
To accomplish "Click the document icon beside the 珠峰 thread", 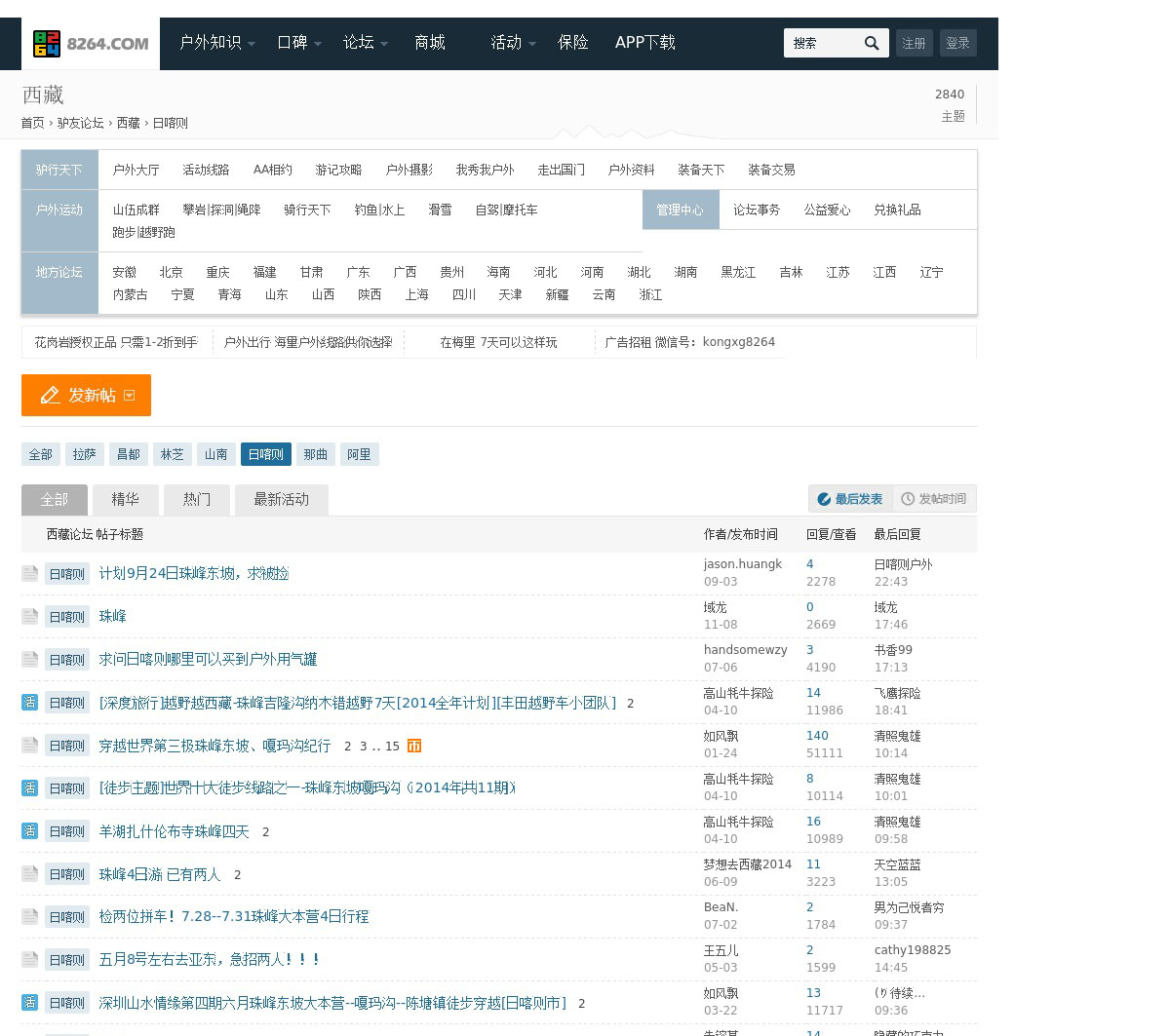I will point(30,617).
